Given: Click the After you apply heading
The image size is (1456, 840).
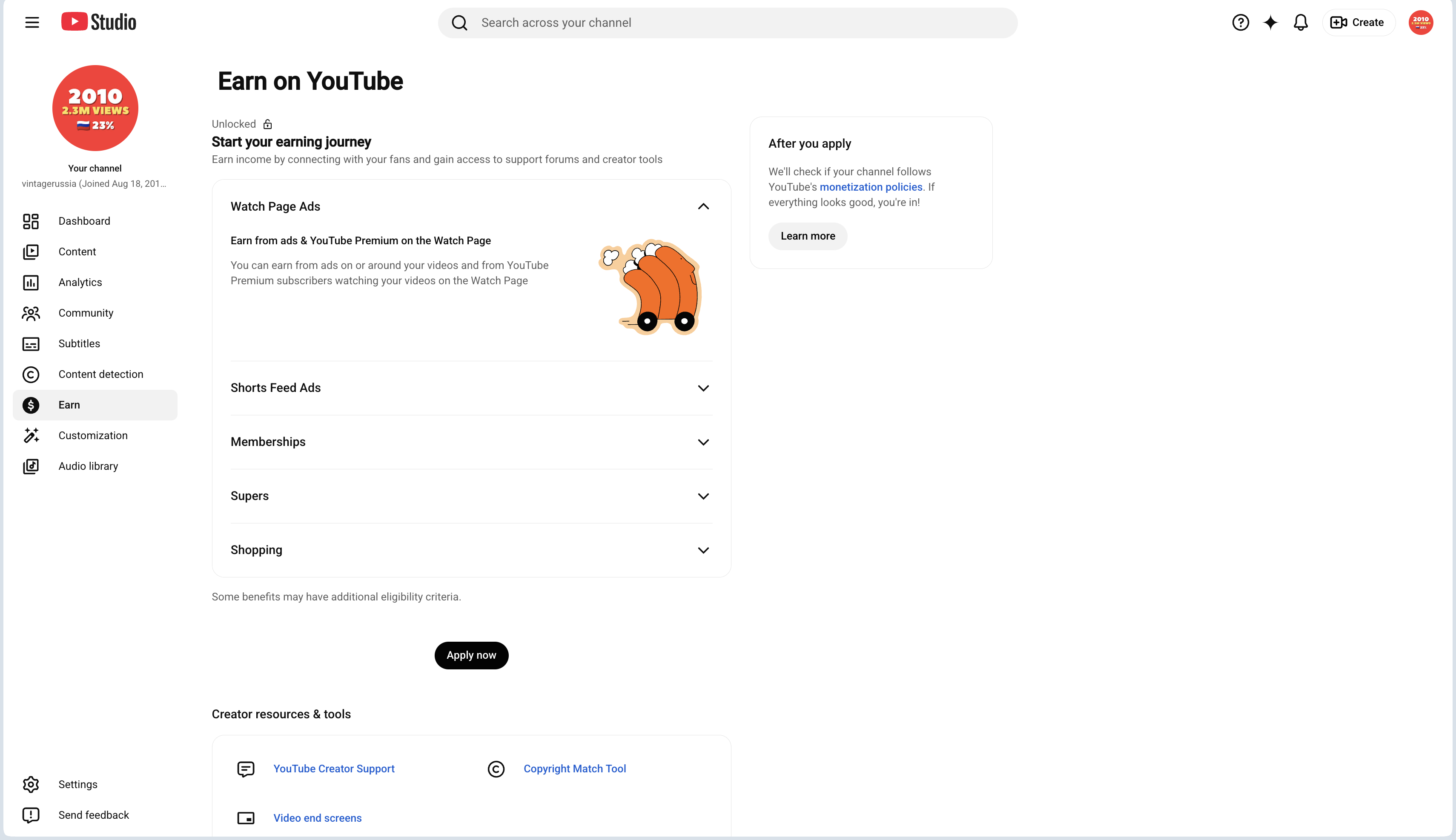Looking at the screenshot, I should click(810, 144).
